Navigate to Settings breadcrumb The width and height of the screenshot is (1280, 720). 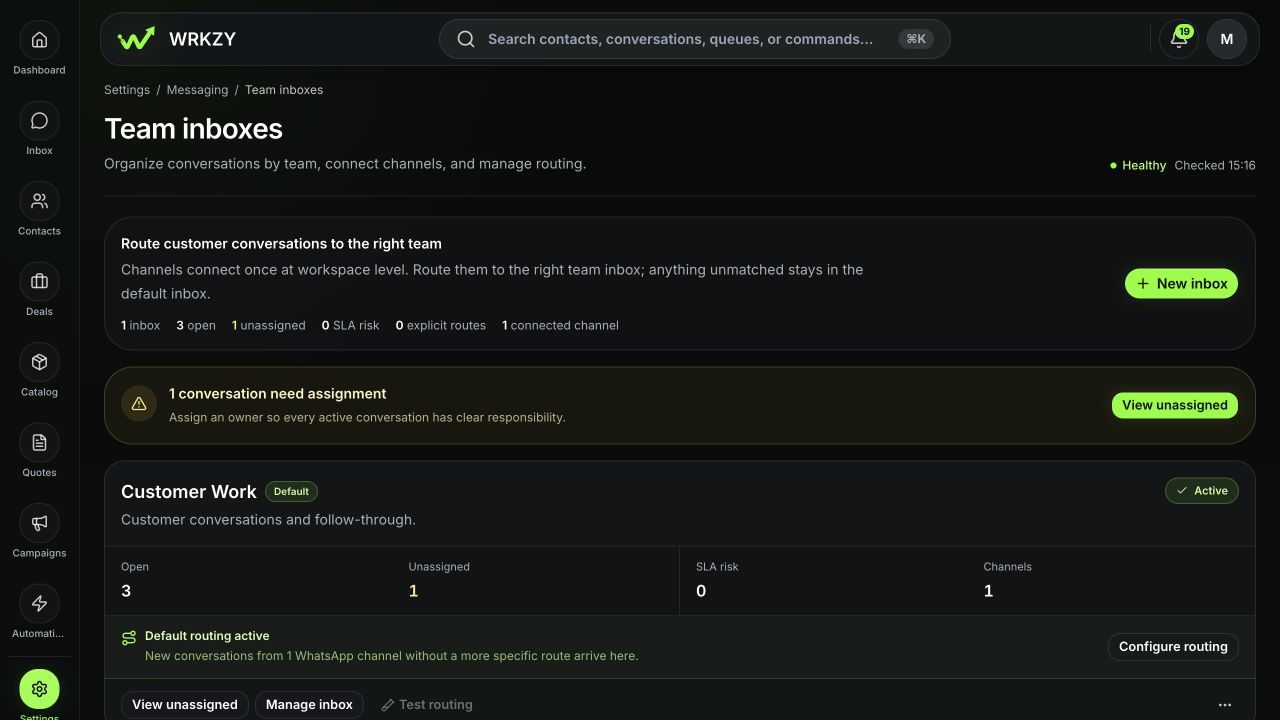pyautogui.click(x=127, y=90)
